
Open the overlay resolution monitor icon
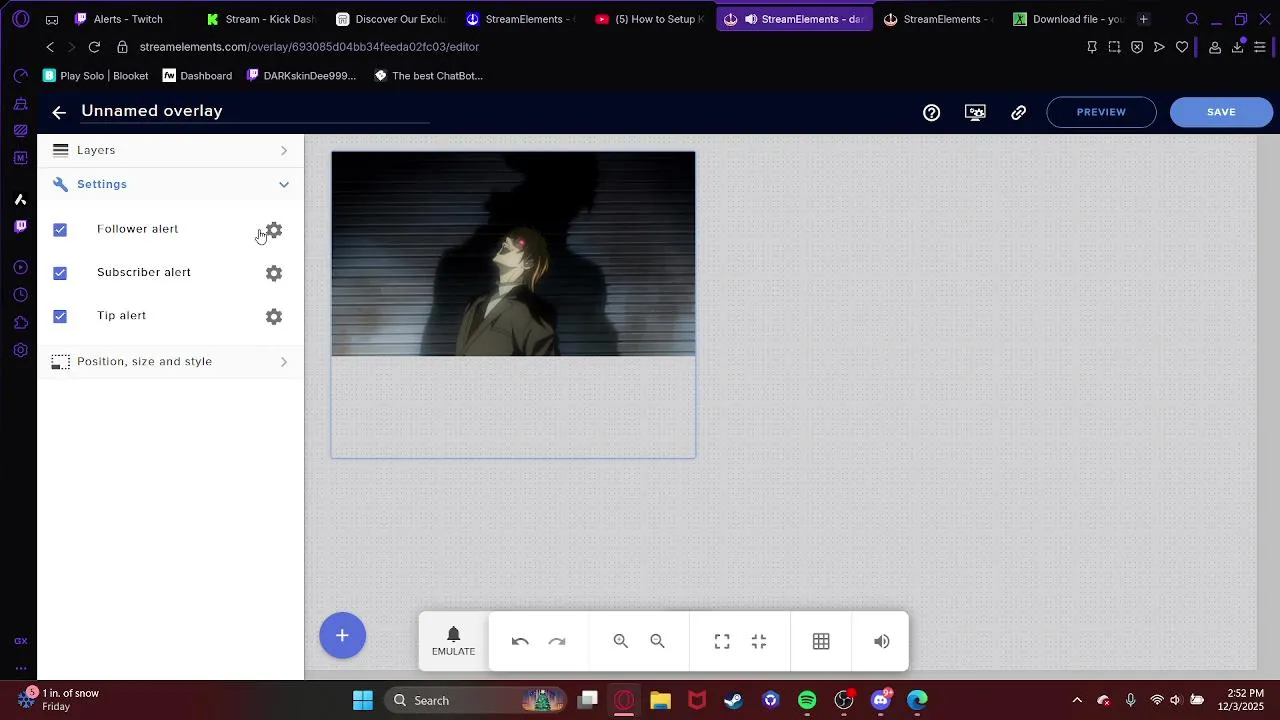point(975,113)
